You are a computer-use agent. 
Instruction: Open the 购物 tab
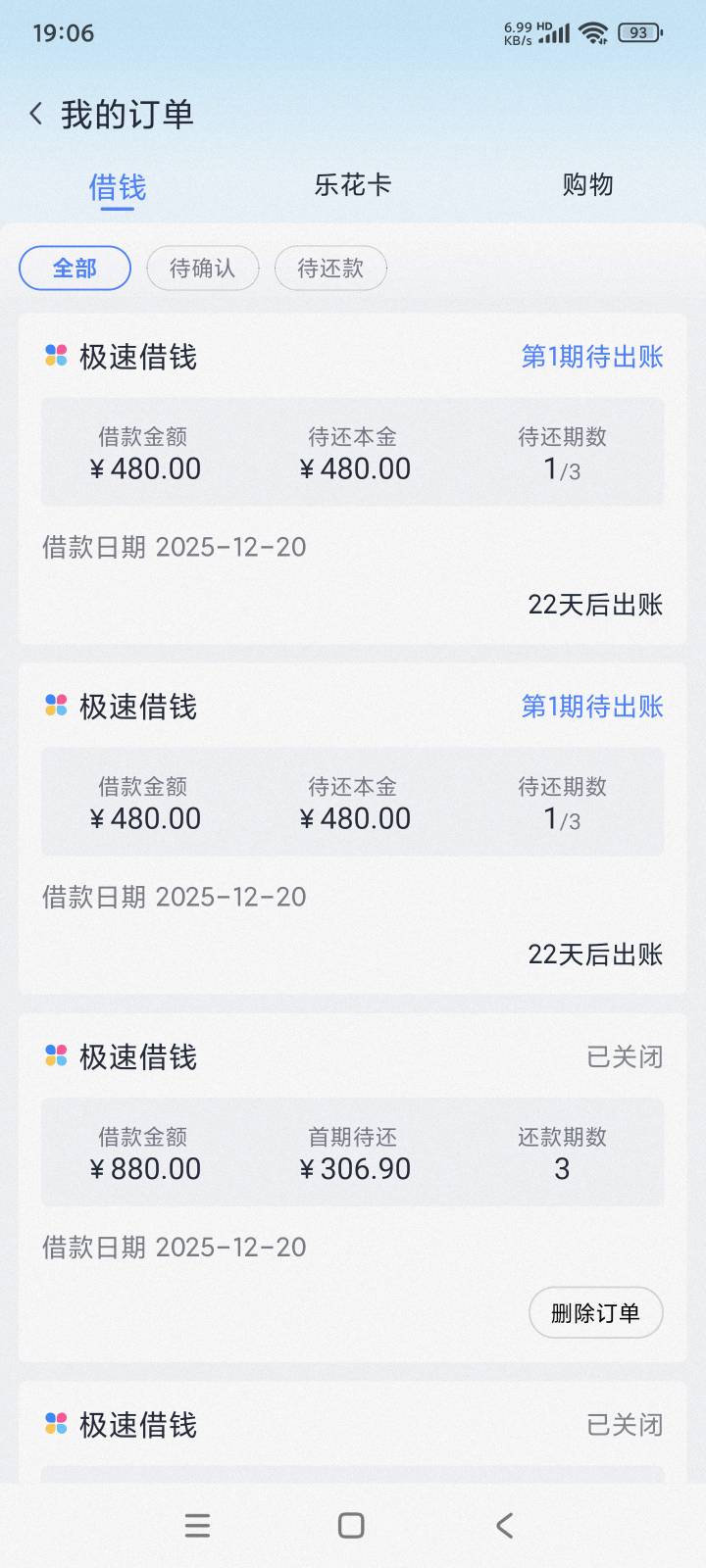(x=587, y=185)
